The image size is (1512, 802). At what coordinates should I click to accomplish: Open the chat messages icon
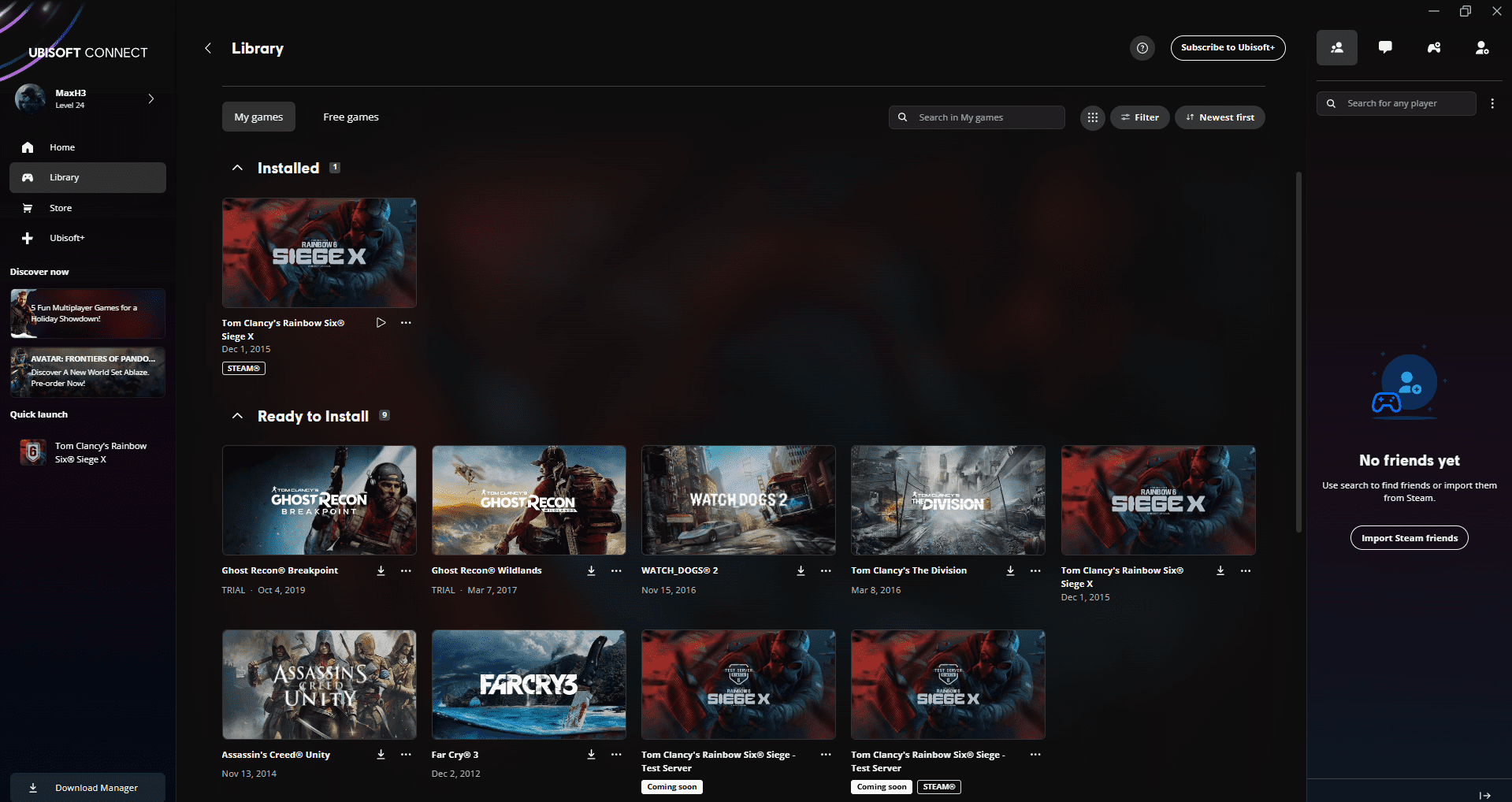point(1385,48)
